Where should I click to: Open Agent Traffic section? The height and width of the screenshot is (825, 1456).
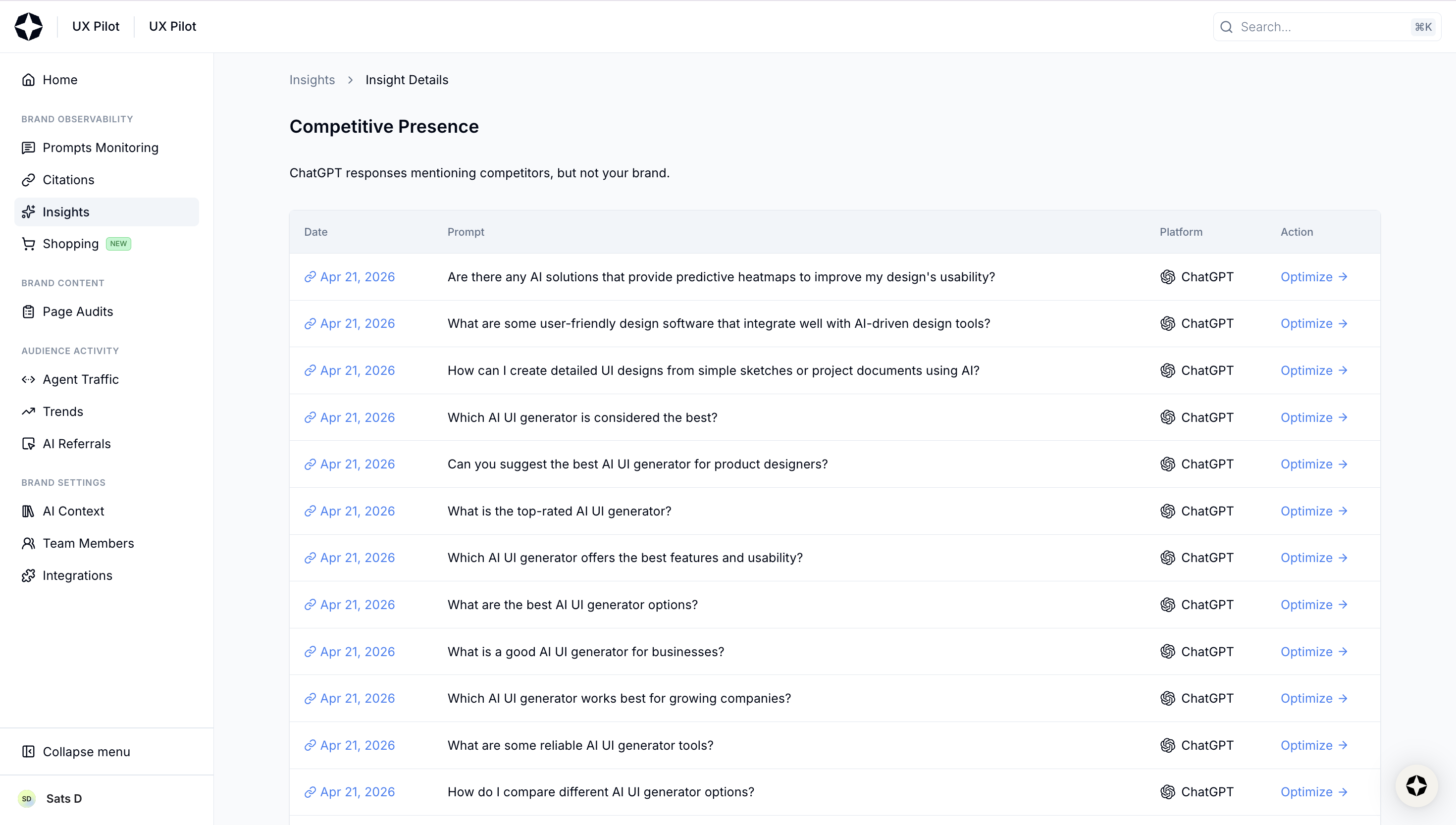point(80,380)
